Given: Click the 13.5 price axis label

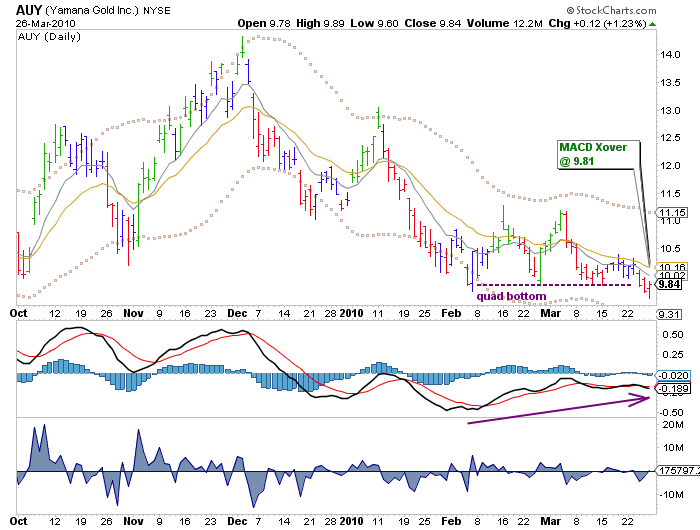Looking at the screenshot, I should coord(670,83).
